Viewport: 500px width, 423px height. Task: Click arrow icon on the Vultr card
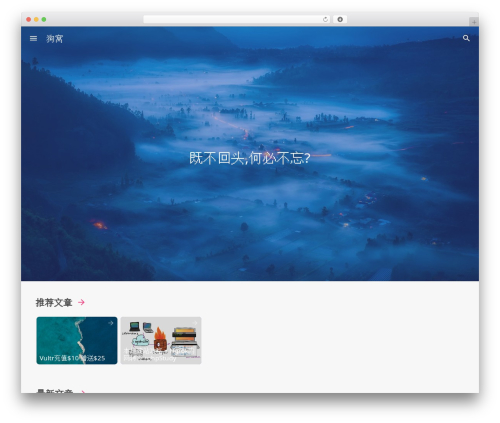coord(111,323)
